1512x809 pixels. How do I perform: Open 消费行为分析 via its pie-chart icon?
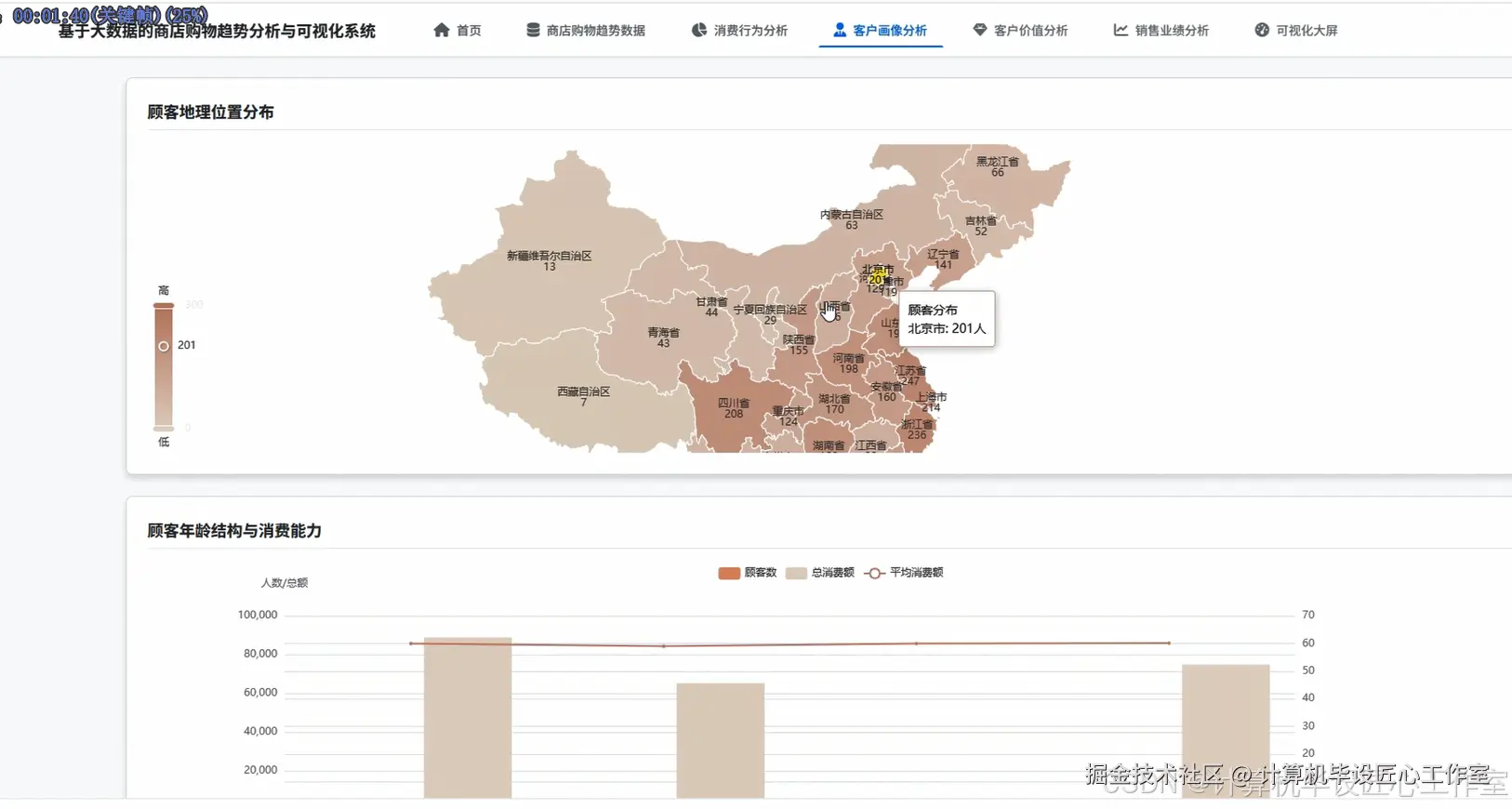coord(699,30)
